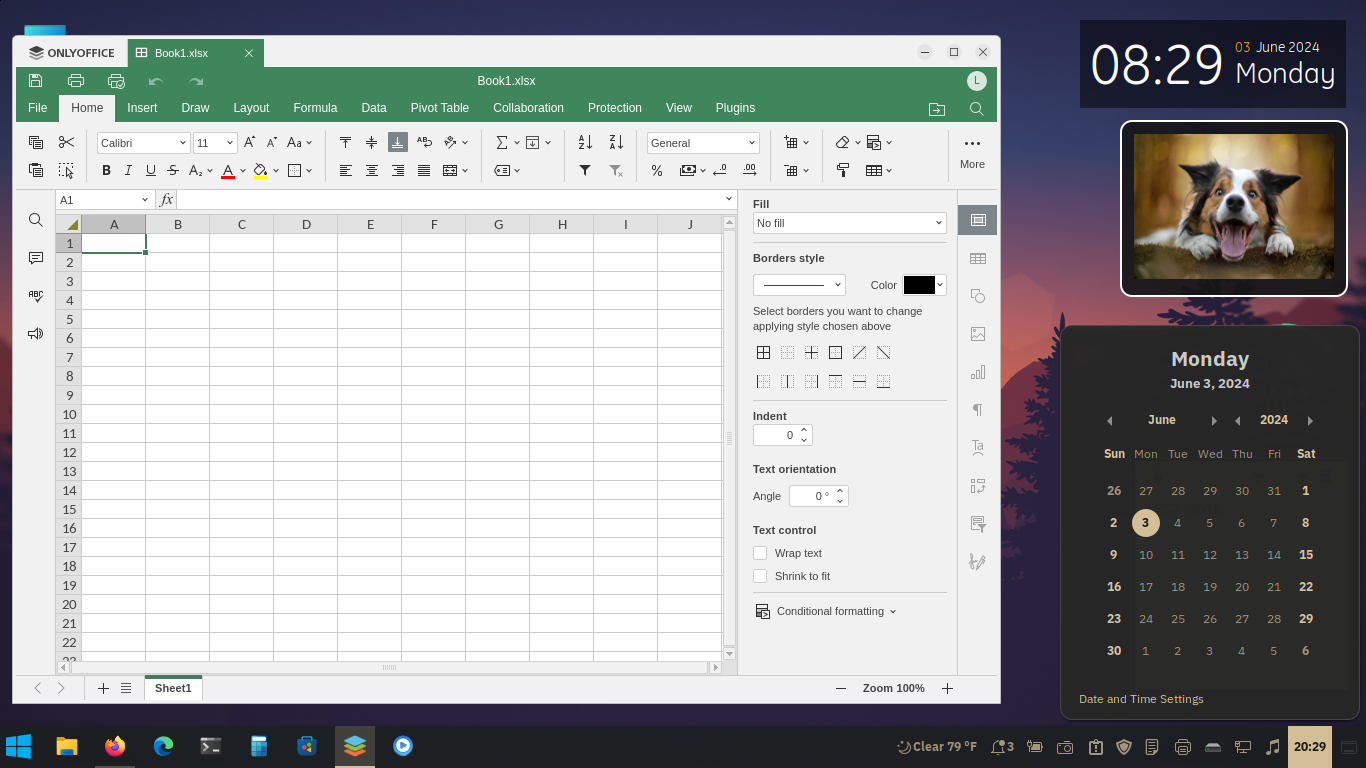
Task: Click the Italic formatting icon
Action: point(129,171)
